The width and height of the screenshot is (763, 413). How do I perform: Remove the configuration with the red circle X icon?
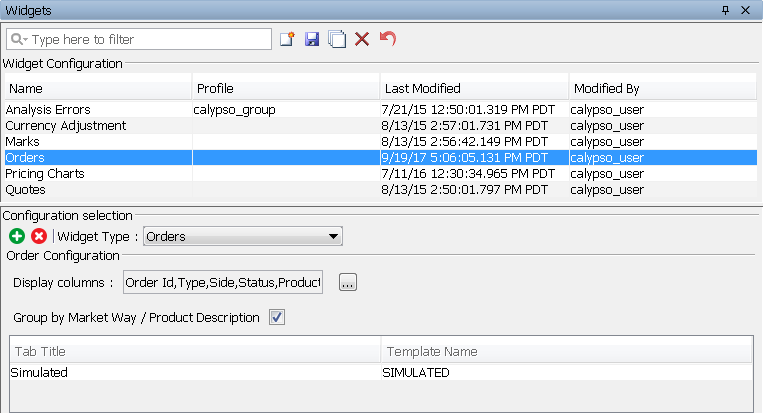[x=39, y=236]
